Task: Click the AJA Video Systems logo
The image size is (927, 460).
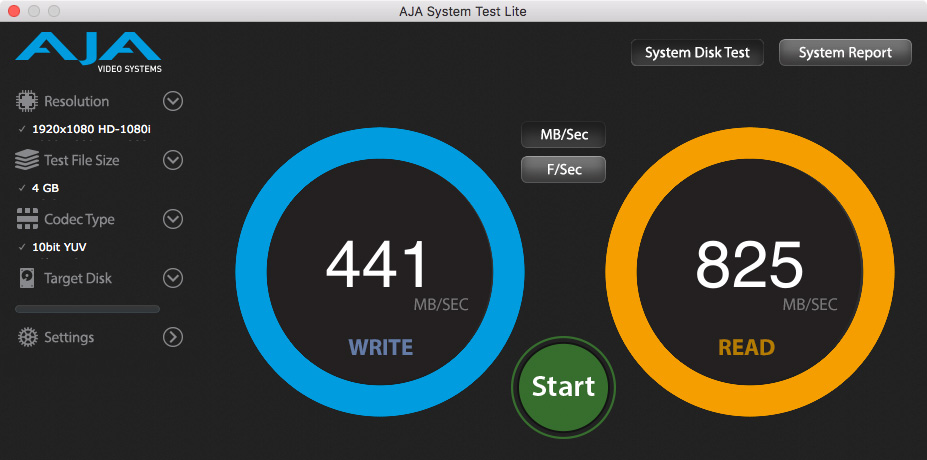Action: [88, 52]
